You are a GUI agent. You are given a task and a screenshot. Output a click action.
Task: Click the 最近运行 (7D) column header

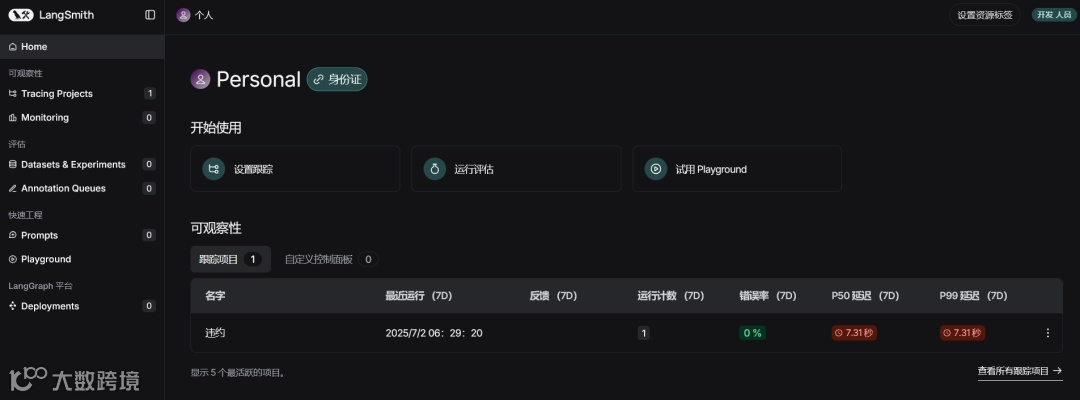click(418, 296)
